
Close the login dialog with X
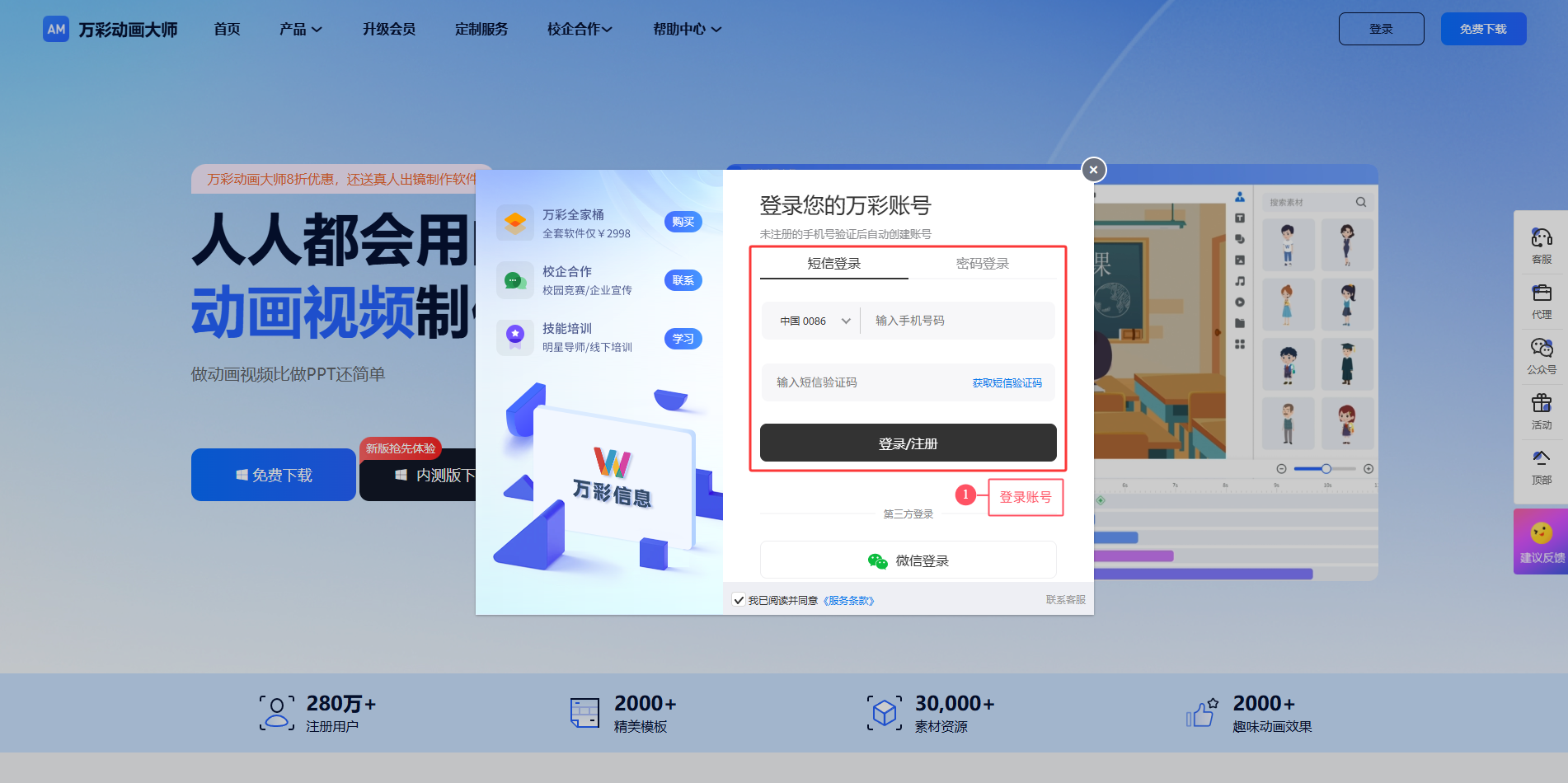1093,170
